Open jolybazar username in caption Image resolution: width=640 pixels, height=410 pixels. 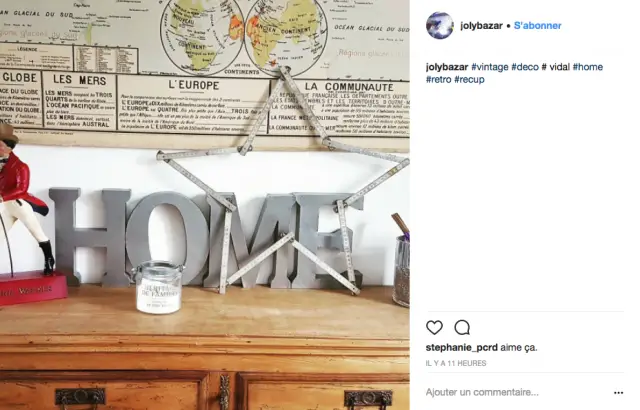click(x=447, y=67)
